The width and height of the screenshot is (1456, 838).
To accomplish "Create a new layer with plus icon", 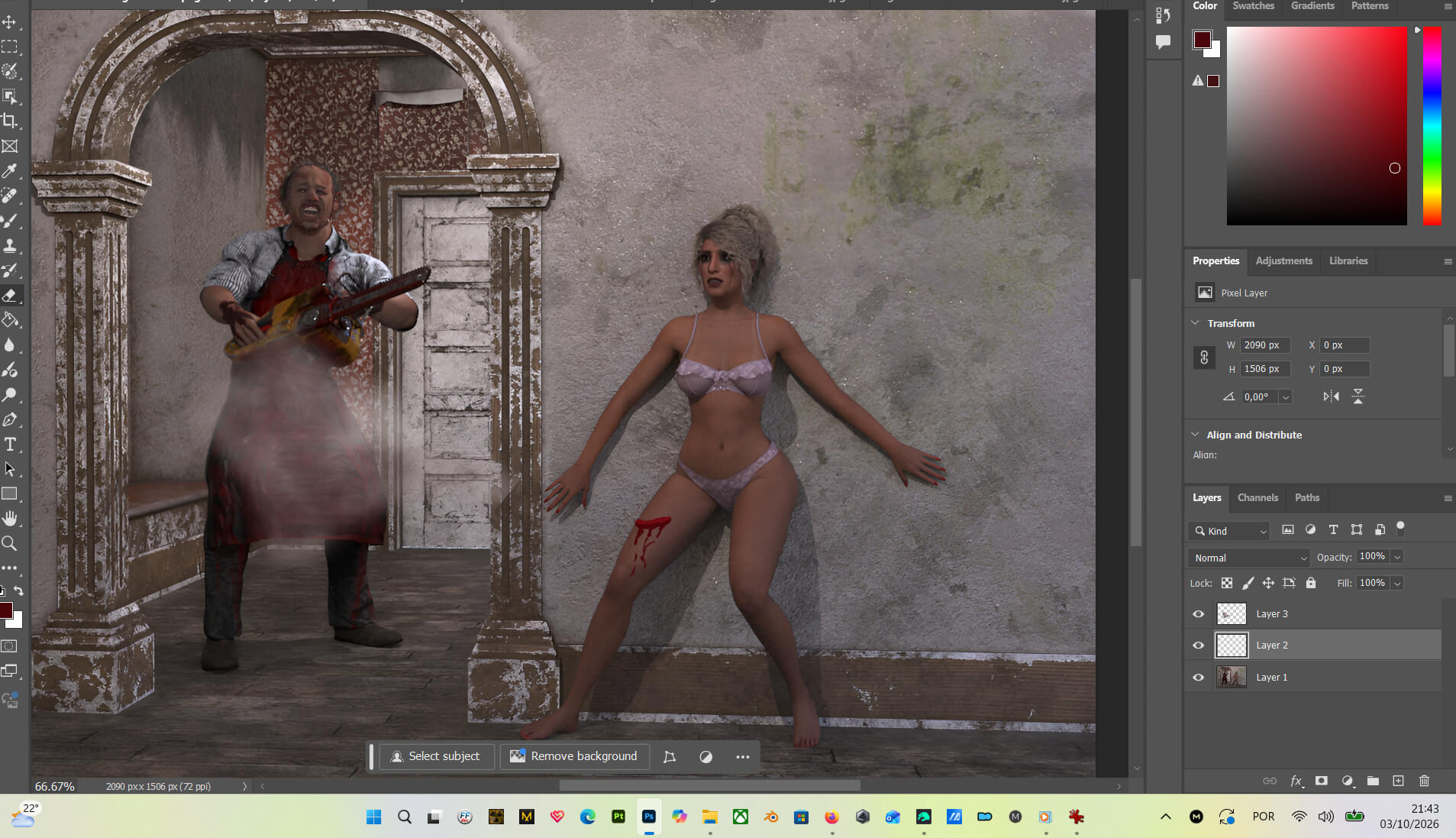I will [x=1398, y=781].
